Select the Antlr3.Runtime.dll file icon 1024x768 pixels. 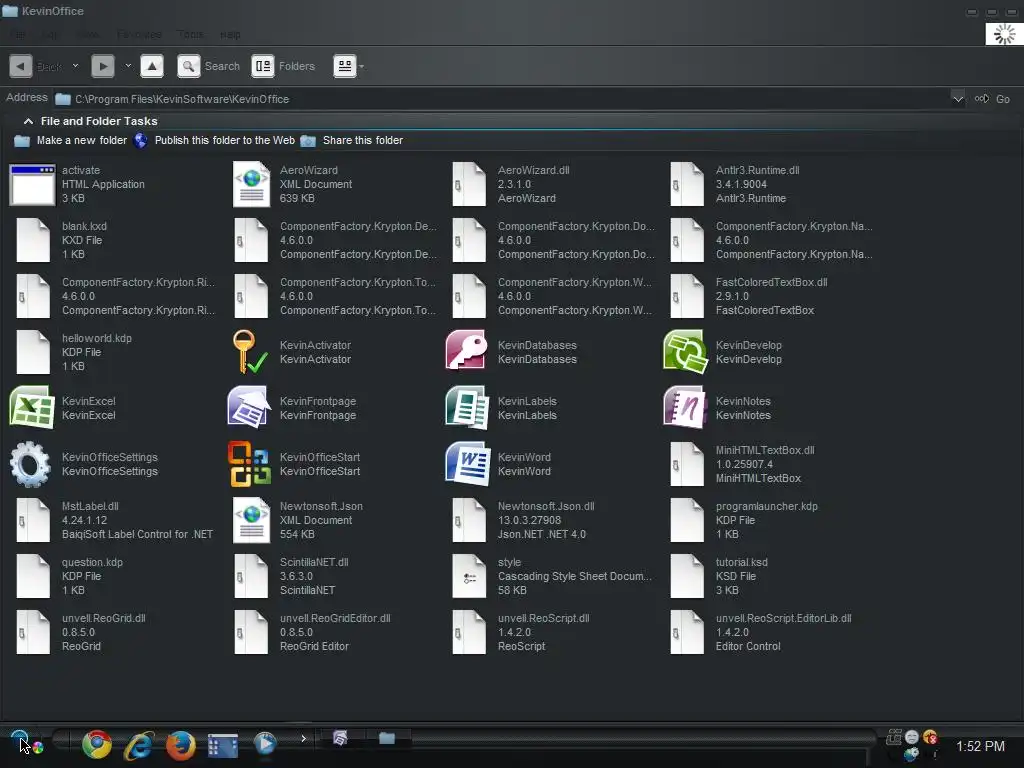coord(687,184)
